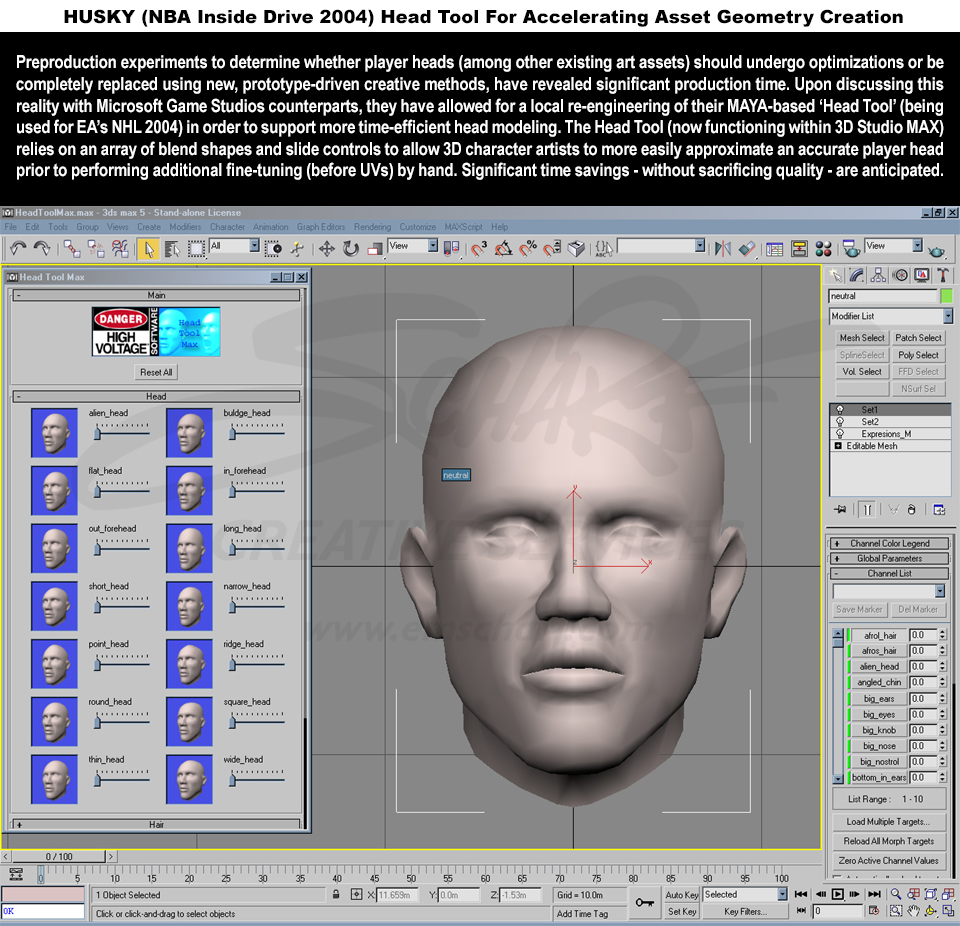Click the Play Animation button

click(838, 894)
